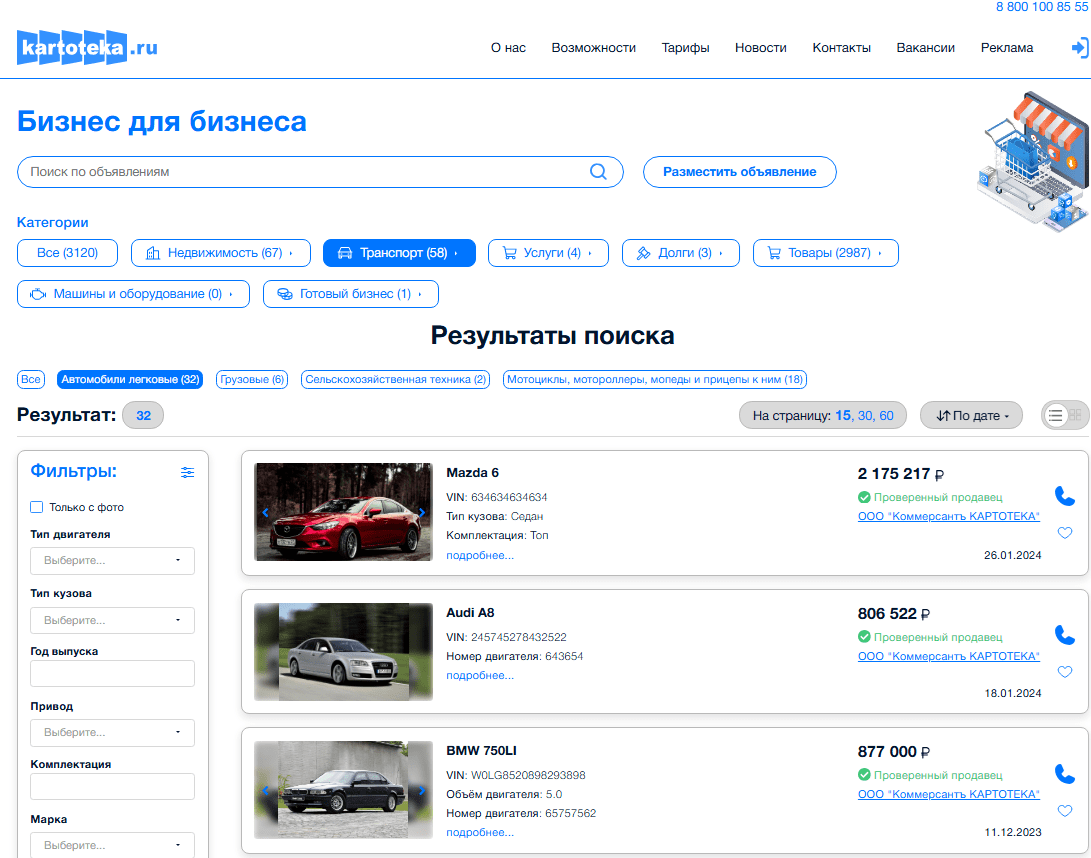This screenshot has height=858, width=1091.
Task: Open filter settings sliders icon
Action: click(x=187, y=472)
